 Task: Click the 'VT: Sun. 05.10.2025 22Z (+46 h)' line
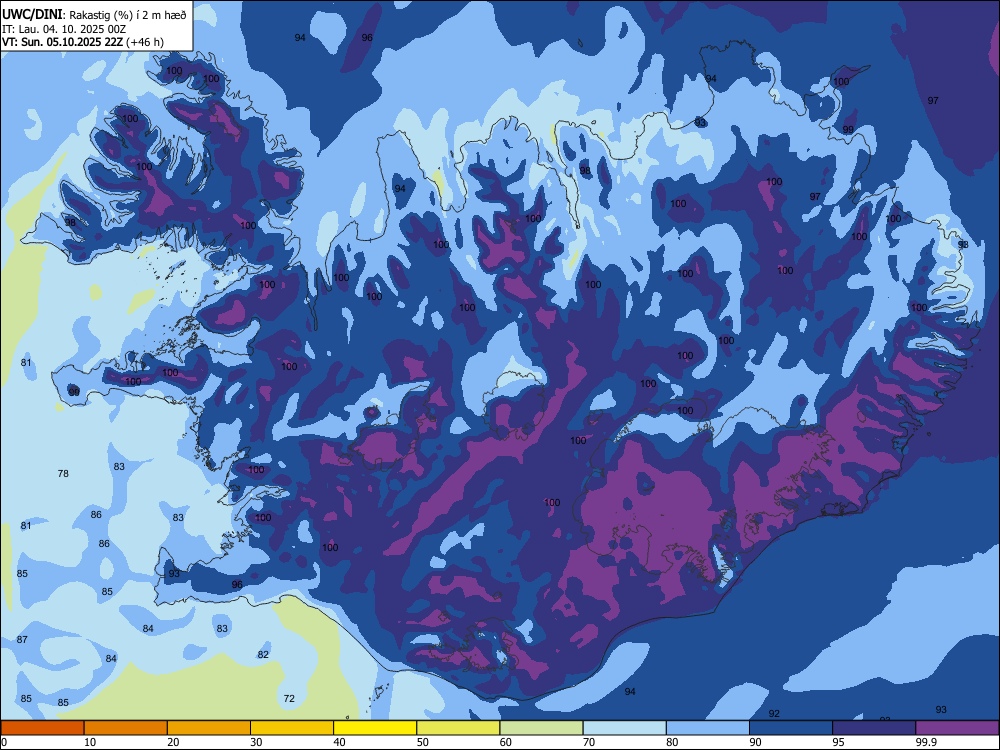tap(83, 42)
